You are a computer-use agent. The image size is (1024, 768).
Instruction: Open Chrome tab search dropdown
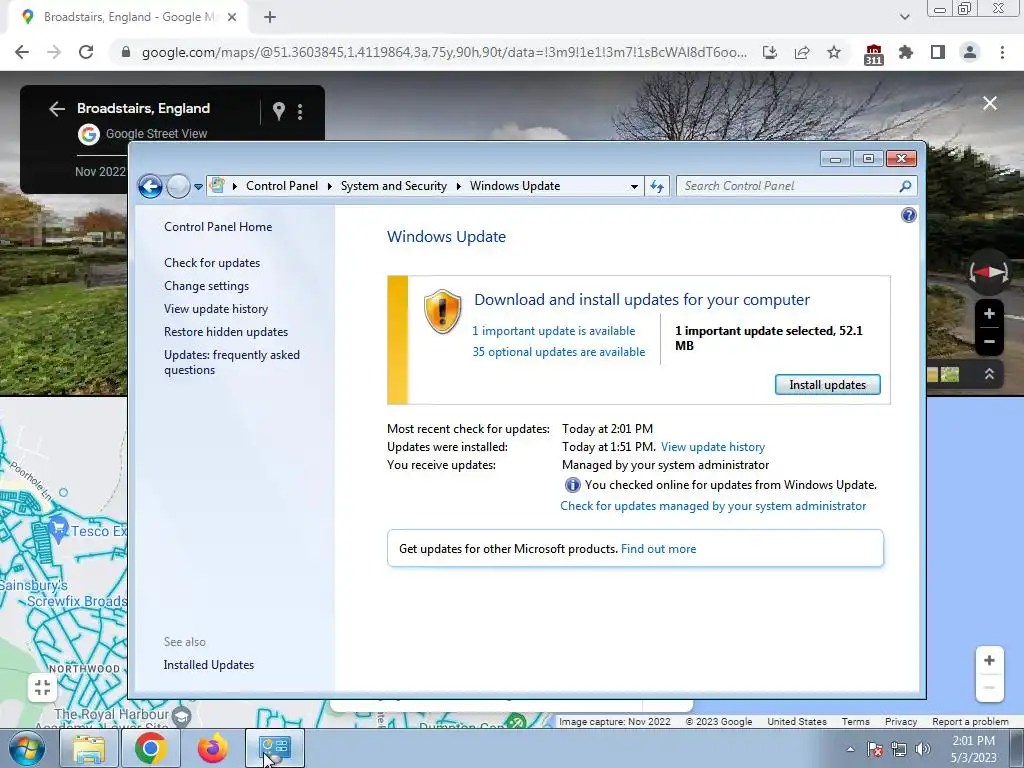pos(904,17)
